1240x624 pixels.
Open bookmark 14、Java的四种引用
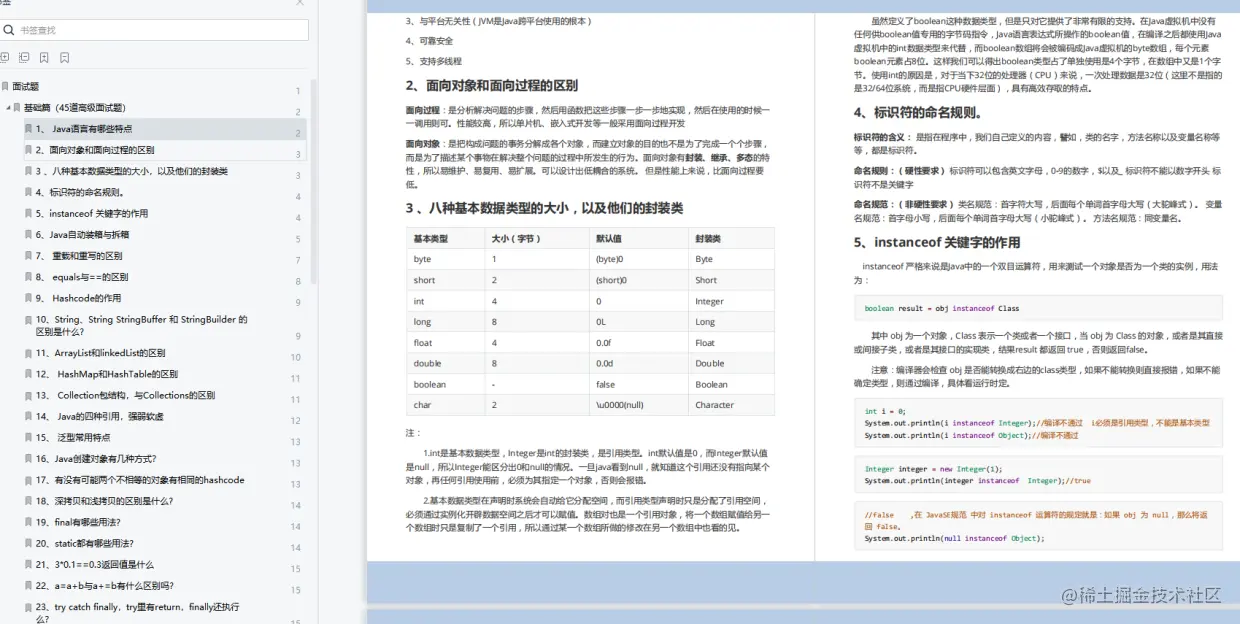pos(100,416)
